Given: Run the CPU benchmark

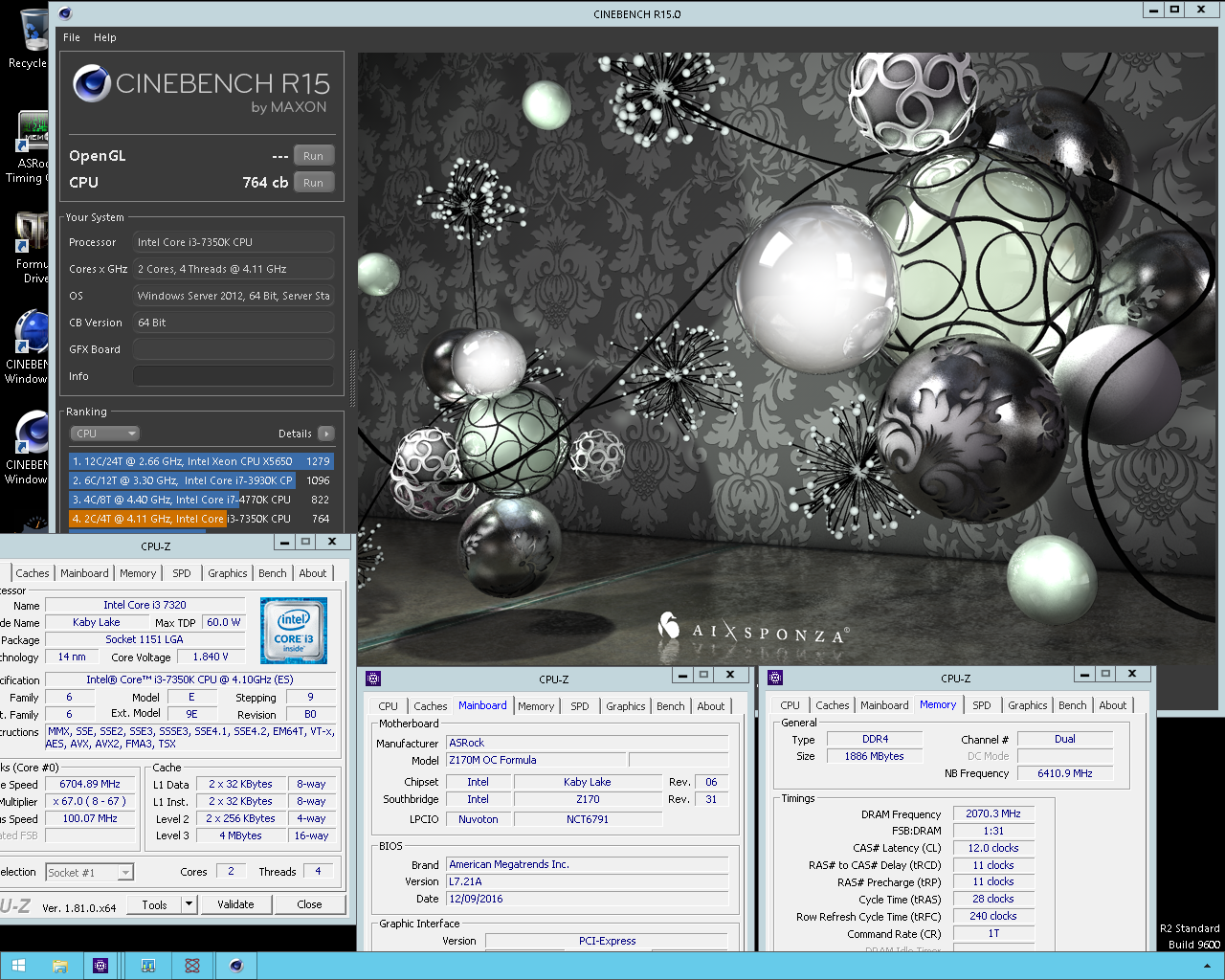Looking at the screenshot, I should tap(314, 183).
